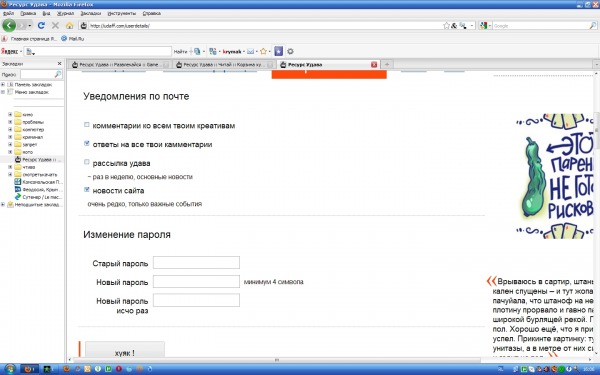Open the home page icon
This screenshot has height=375, width=600.
[x=69, y=26]
